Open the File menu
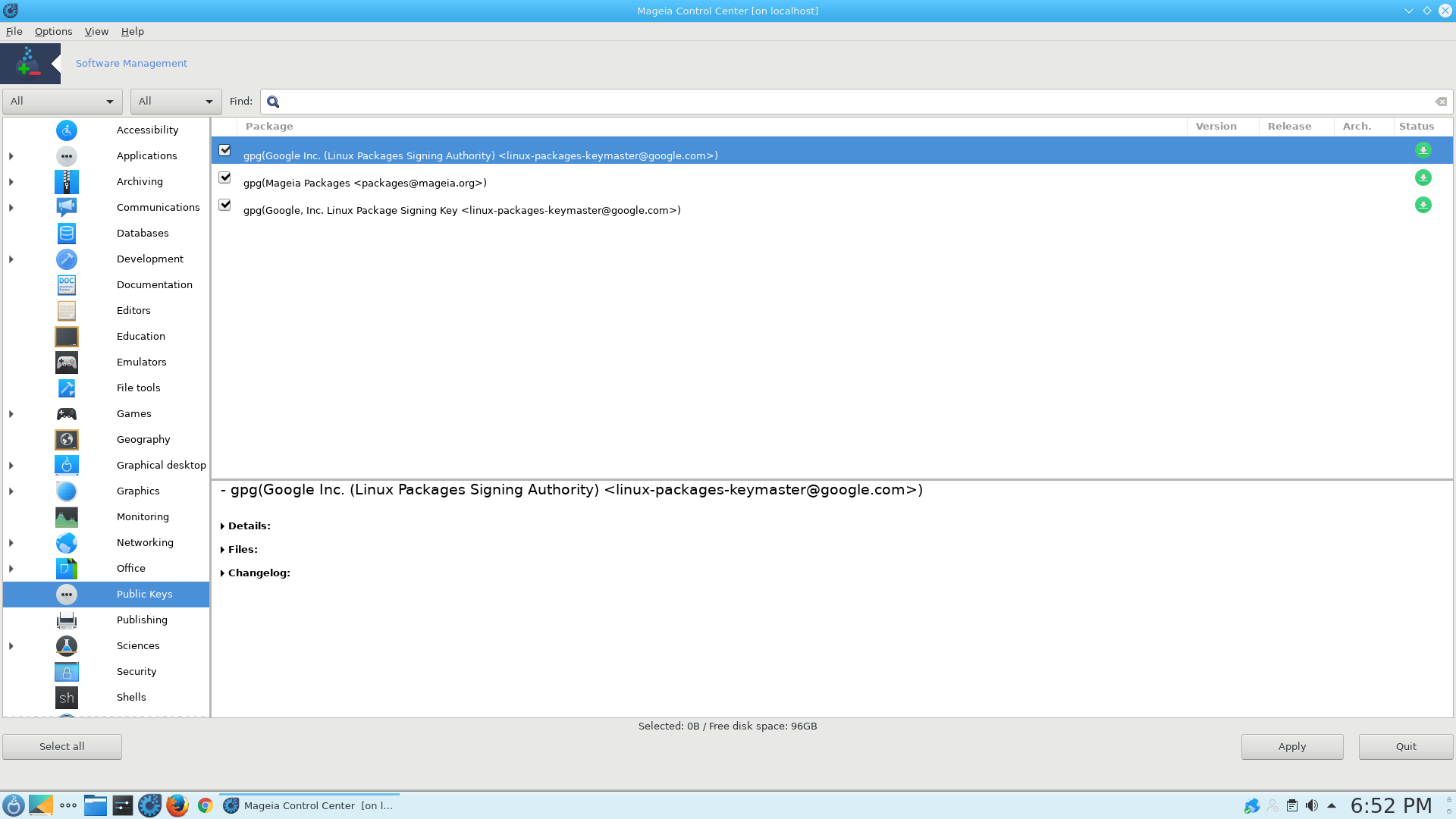 point(14,31)
